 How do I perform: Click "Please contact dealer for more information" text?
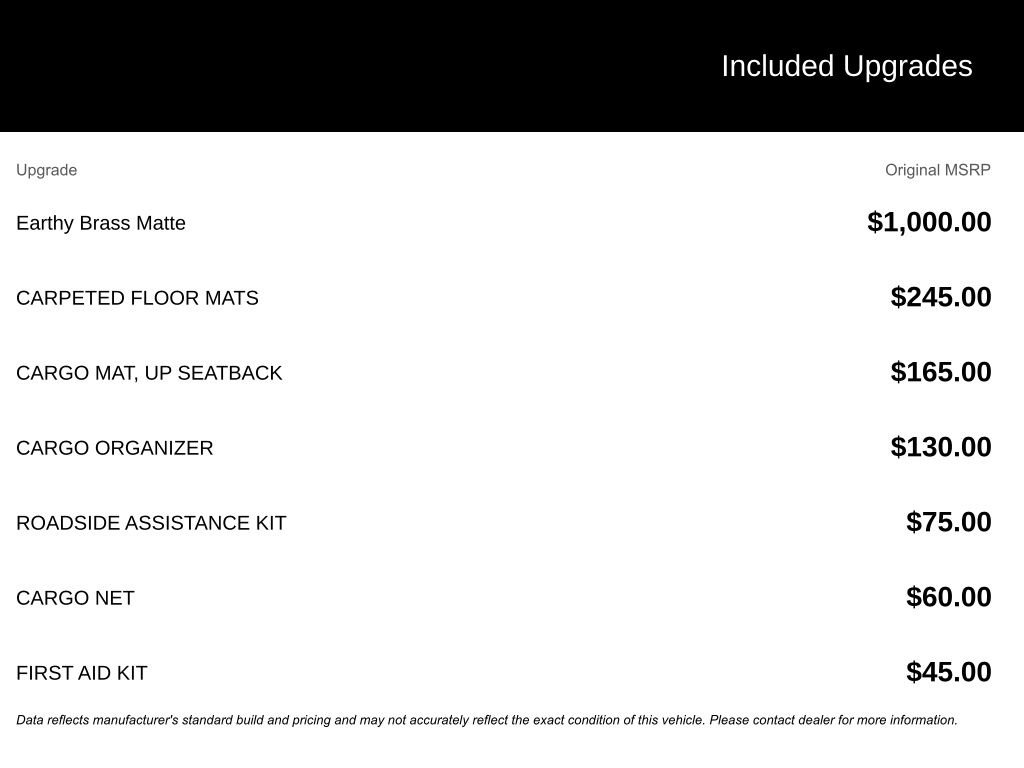(x=833, y=720)
